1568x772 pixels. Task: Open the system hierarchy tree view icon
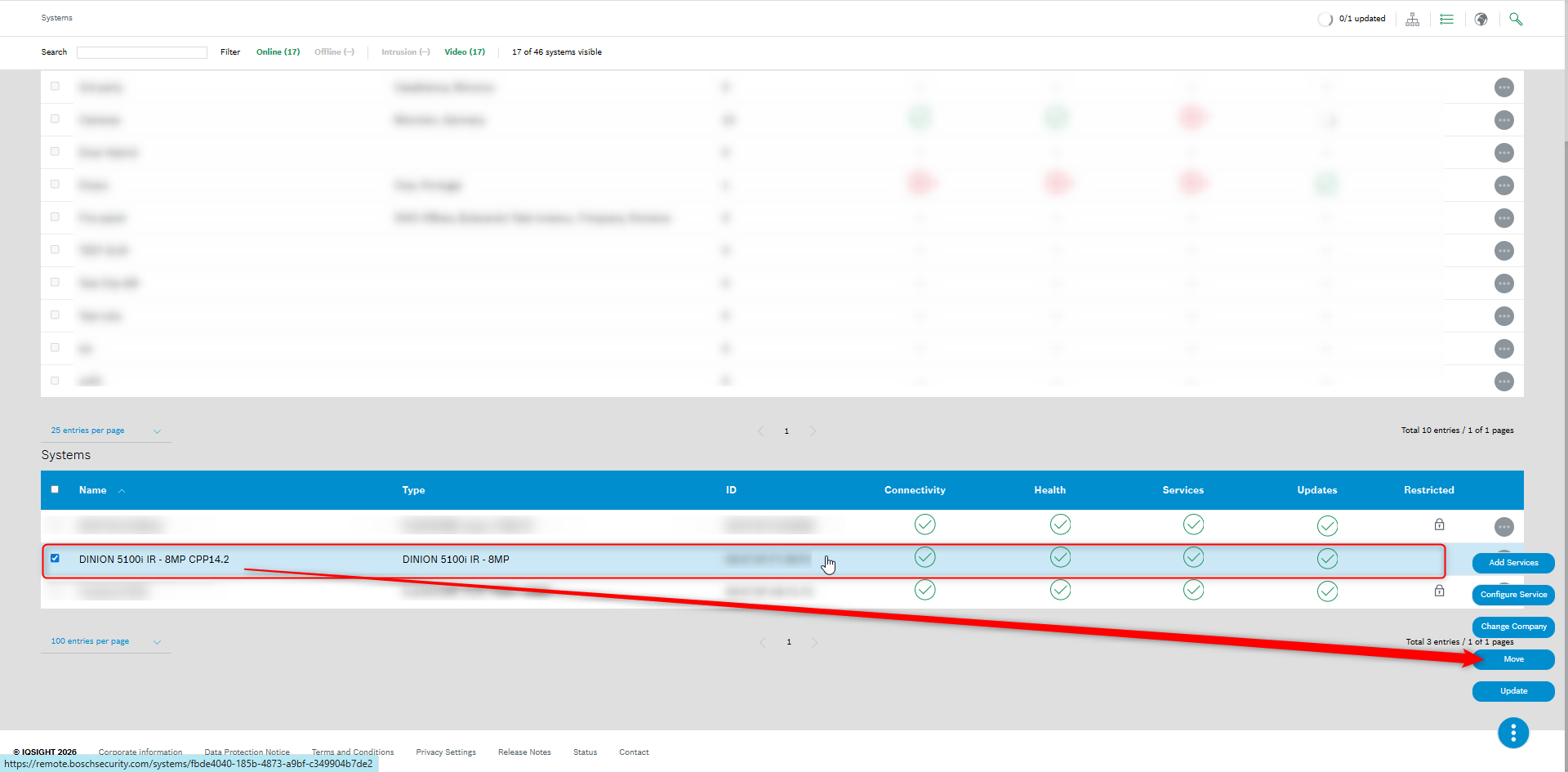(1412, 19)
